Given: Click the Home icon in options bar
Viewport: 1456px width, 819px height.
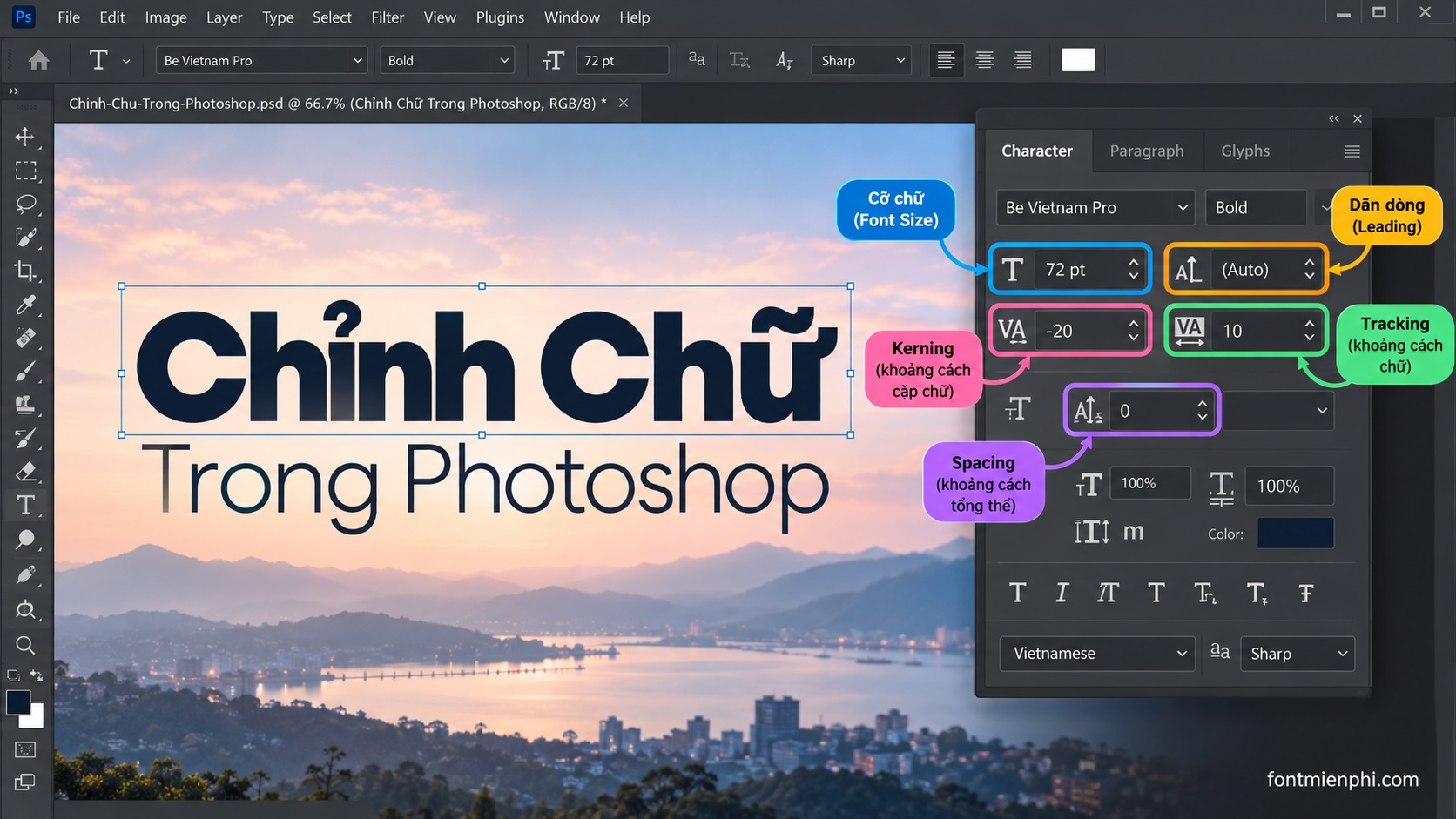Looking at the screenshot, I should pos(38,60).
